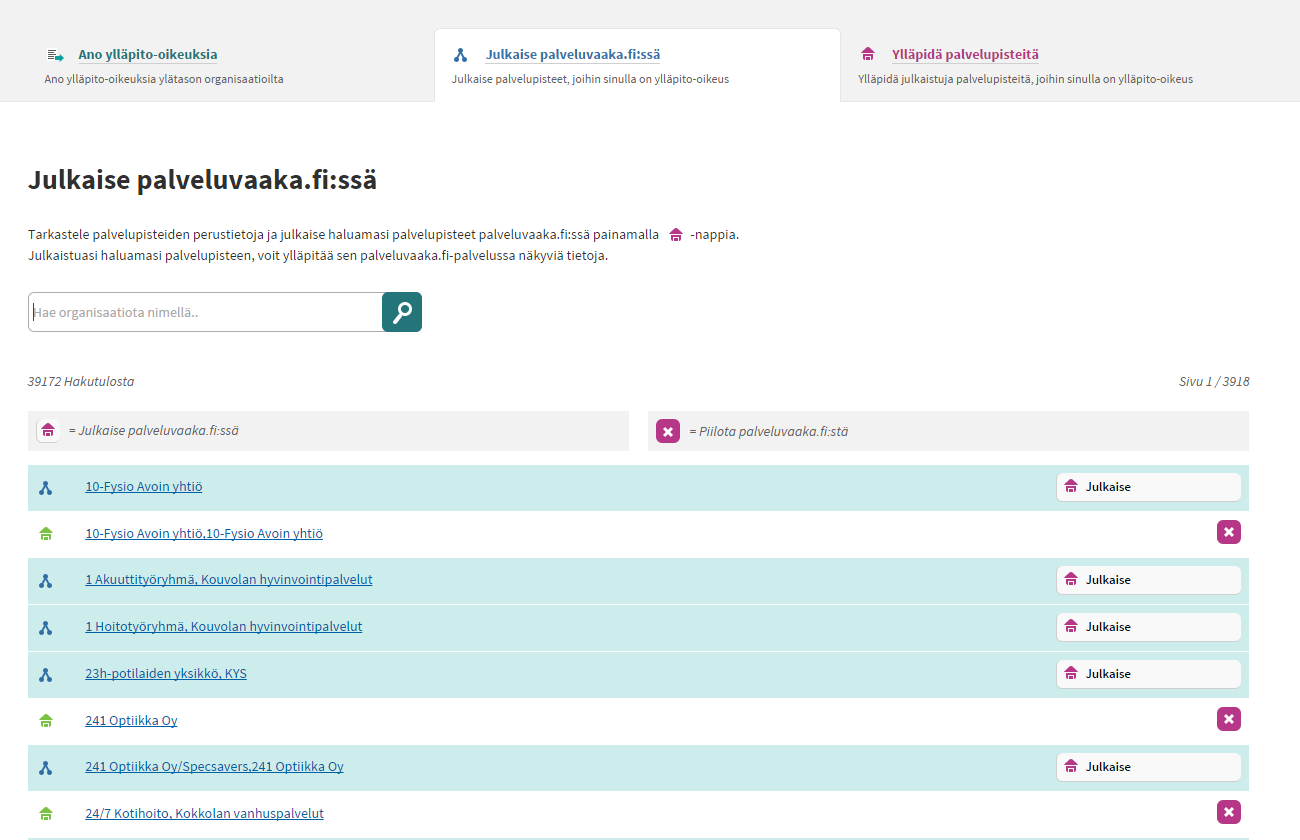Click green house icon beside 241 Optiikka Oy
This screenshot has height=840, width=1300.
[45, 721]
